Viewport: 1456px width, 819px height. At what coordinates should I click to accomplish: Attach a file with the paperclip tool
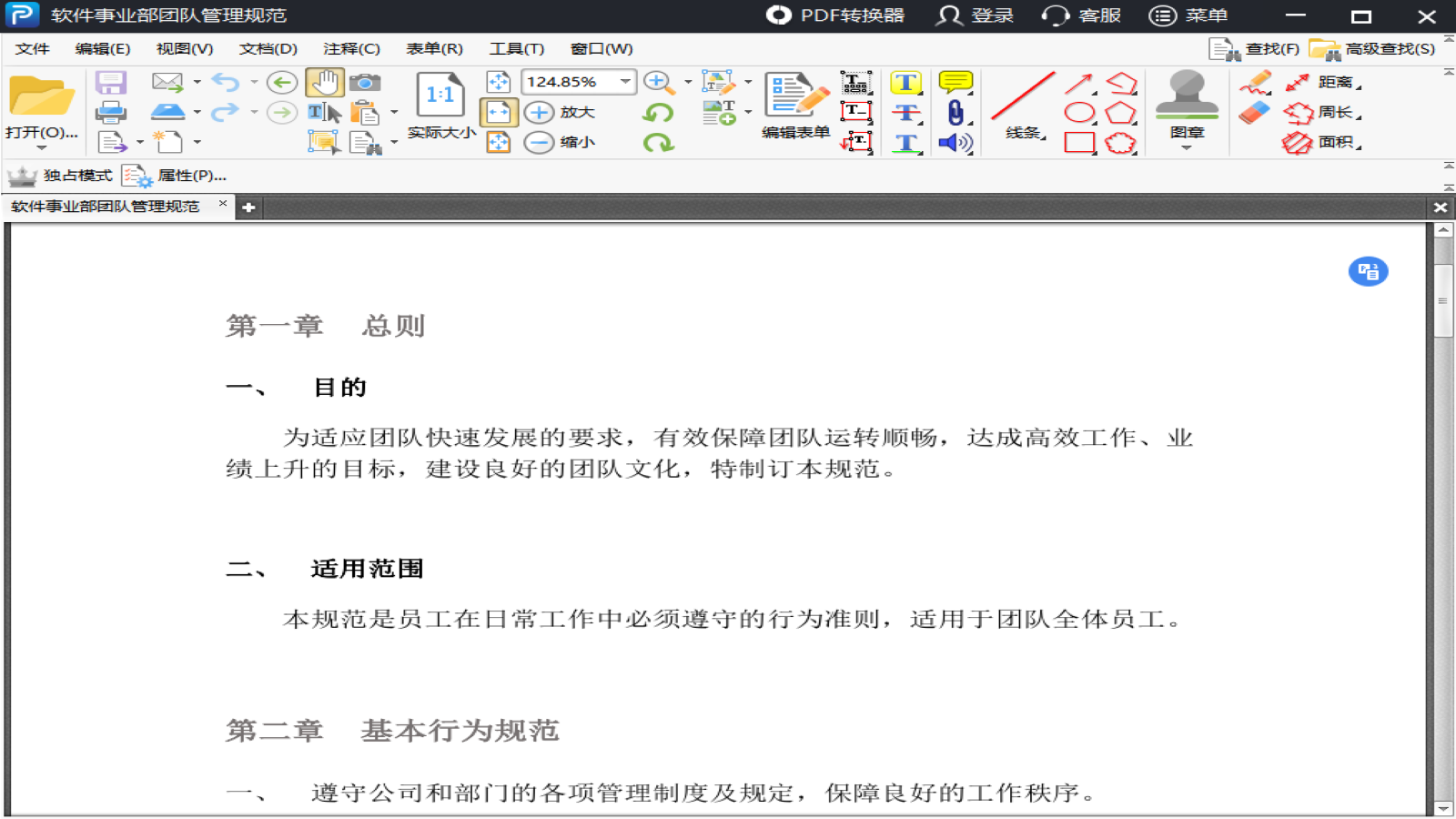point(955,112)
